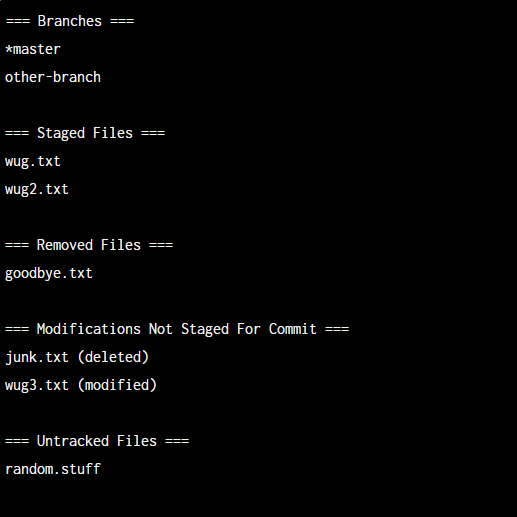The image size is (517, 517).
Task: Click the other-branch entry
Action: click(x=53, y=77)
